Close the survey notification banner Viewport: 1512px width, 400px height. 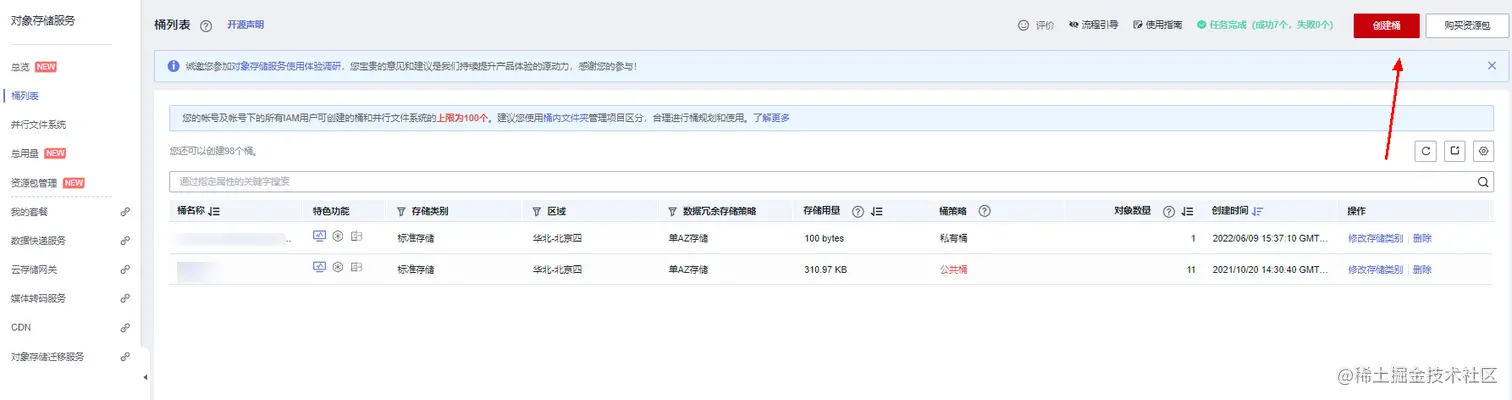(1492, 66)
